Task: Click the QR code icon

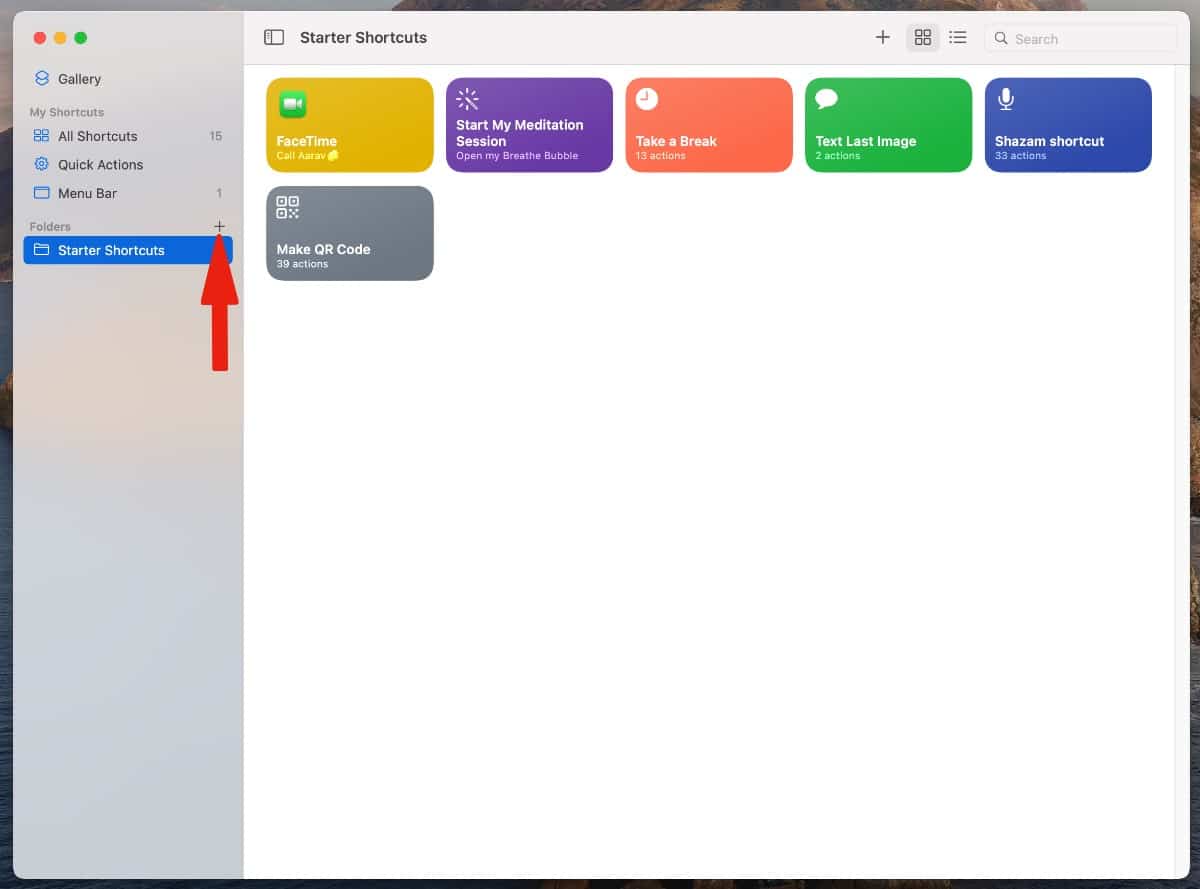Action: click(288, 208)
